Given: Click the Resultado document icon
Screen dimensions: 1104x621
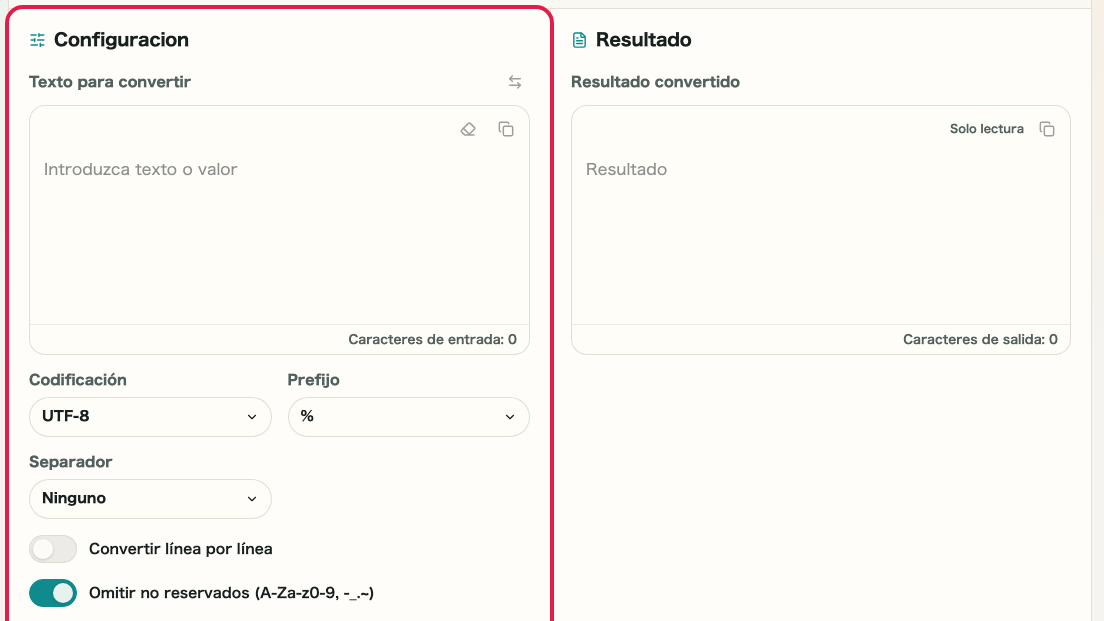Looking at the screenshot, I should coord(579,40).
